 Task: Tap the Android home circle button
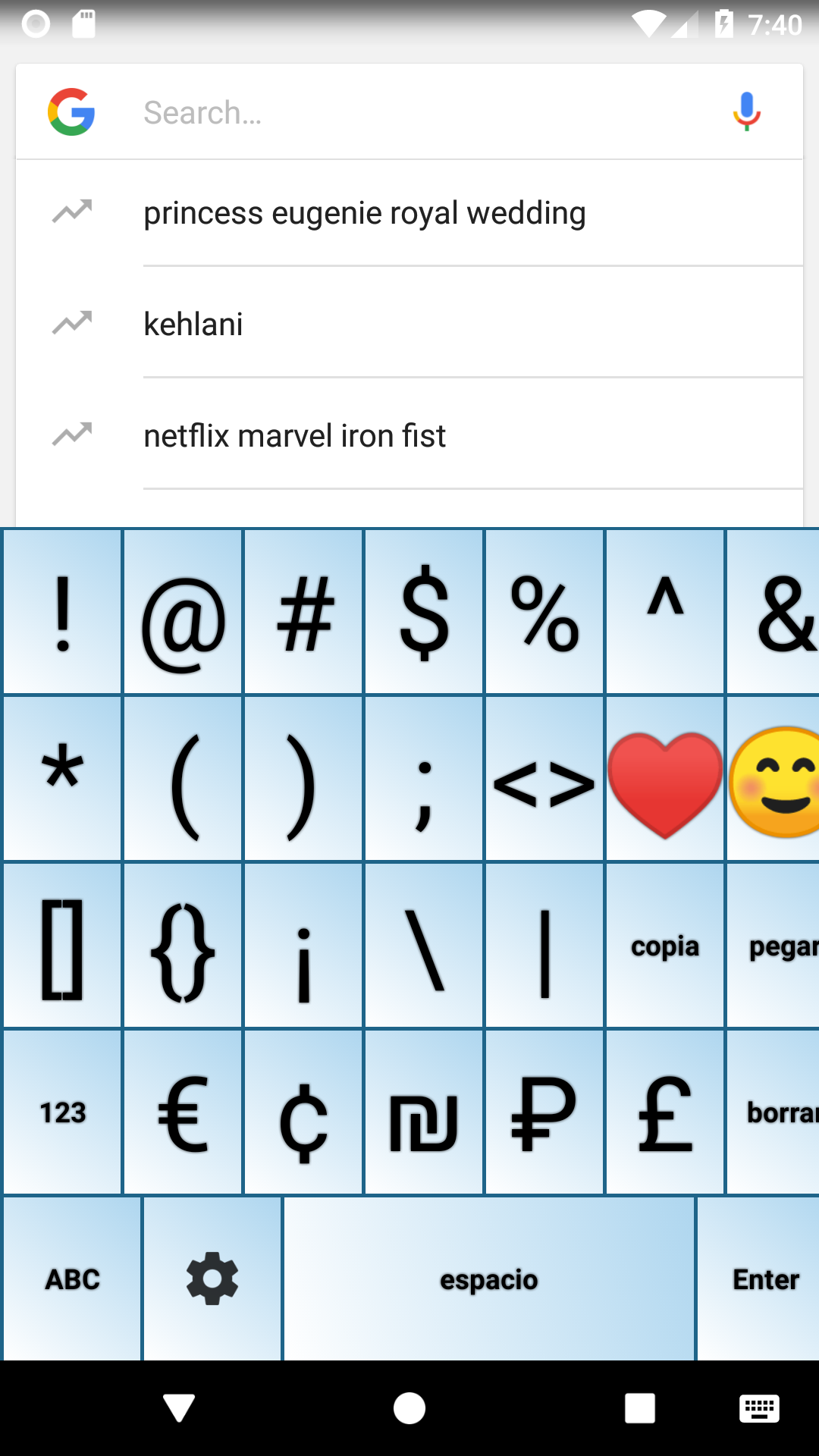coord(409,1408)
